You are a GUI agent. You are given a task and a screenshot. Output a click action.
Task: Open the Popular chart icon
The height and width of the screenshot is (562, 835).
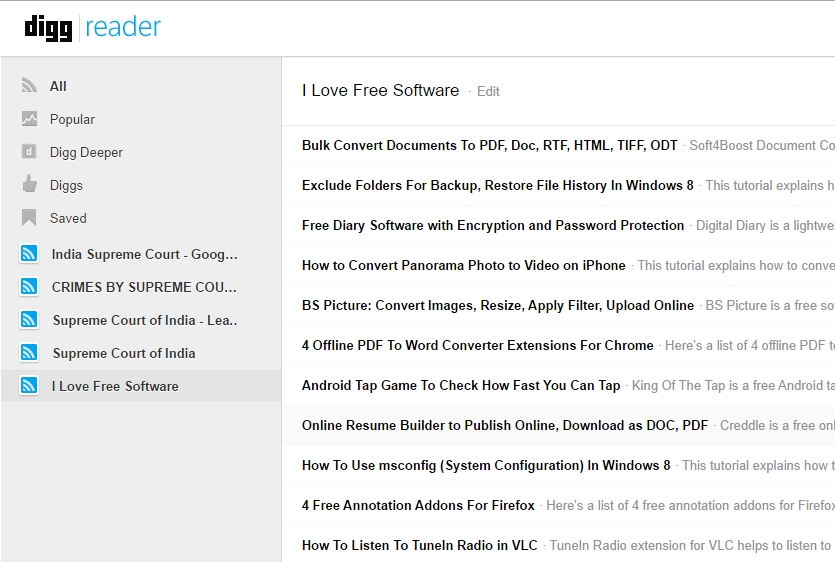(x=29, y=119)
